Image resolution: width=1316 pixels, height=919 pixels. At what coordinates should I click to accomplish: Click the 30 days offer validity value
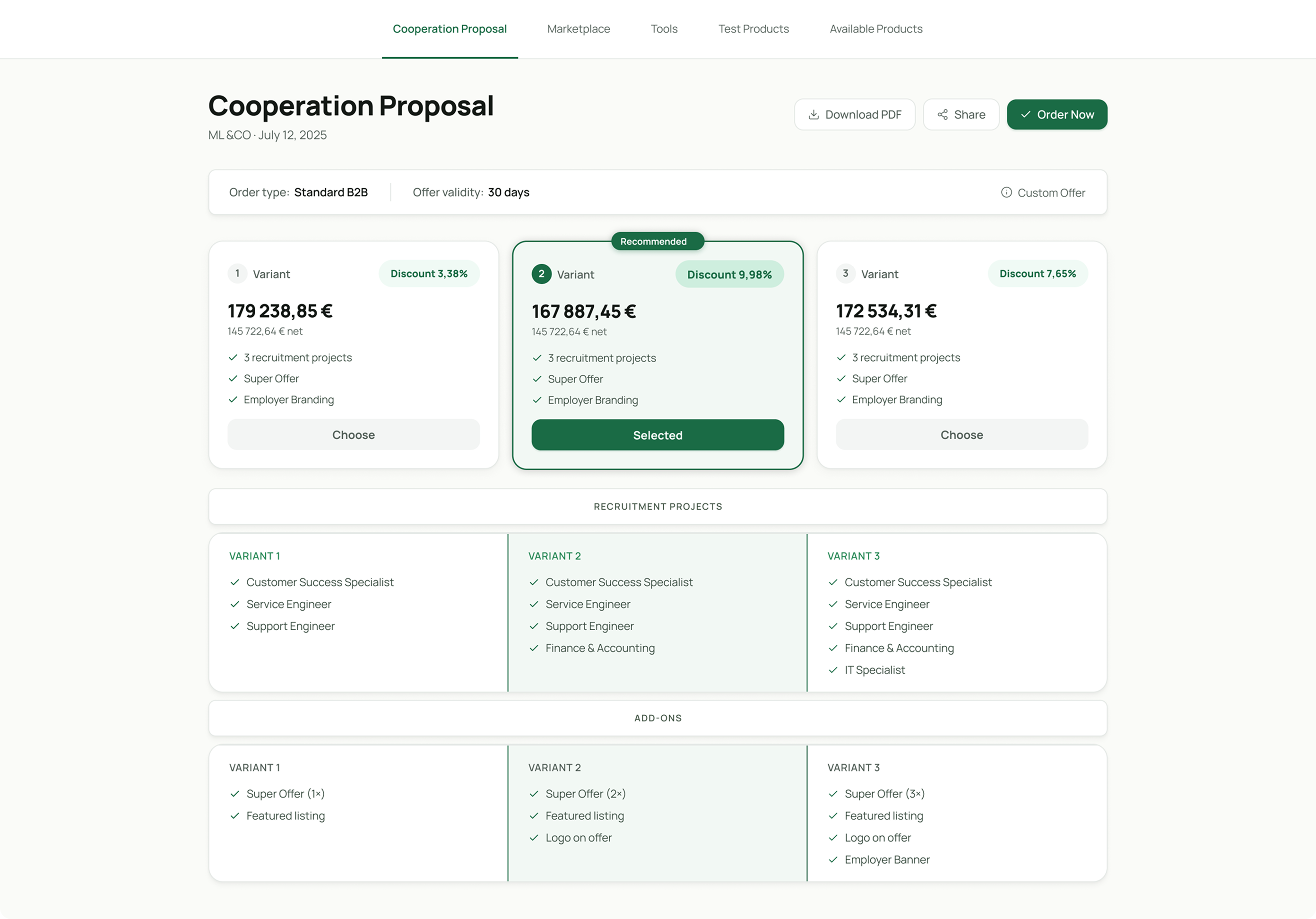[509, 192]
